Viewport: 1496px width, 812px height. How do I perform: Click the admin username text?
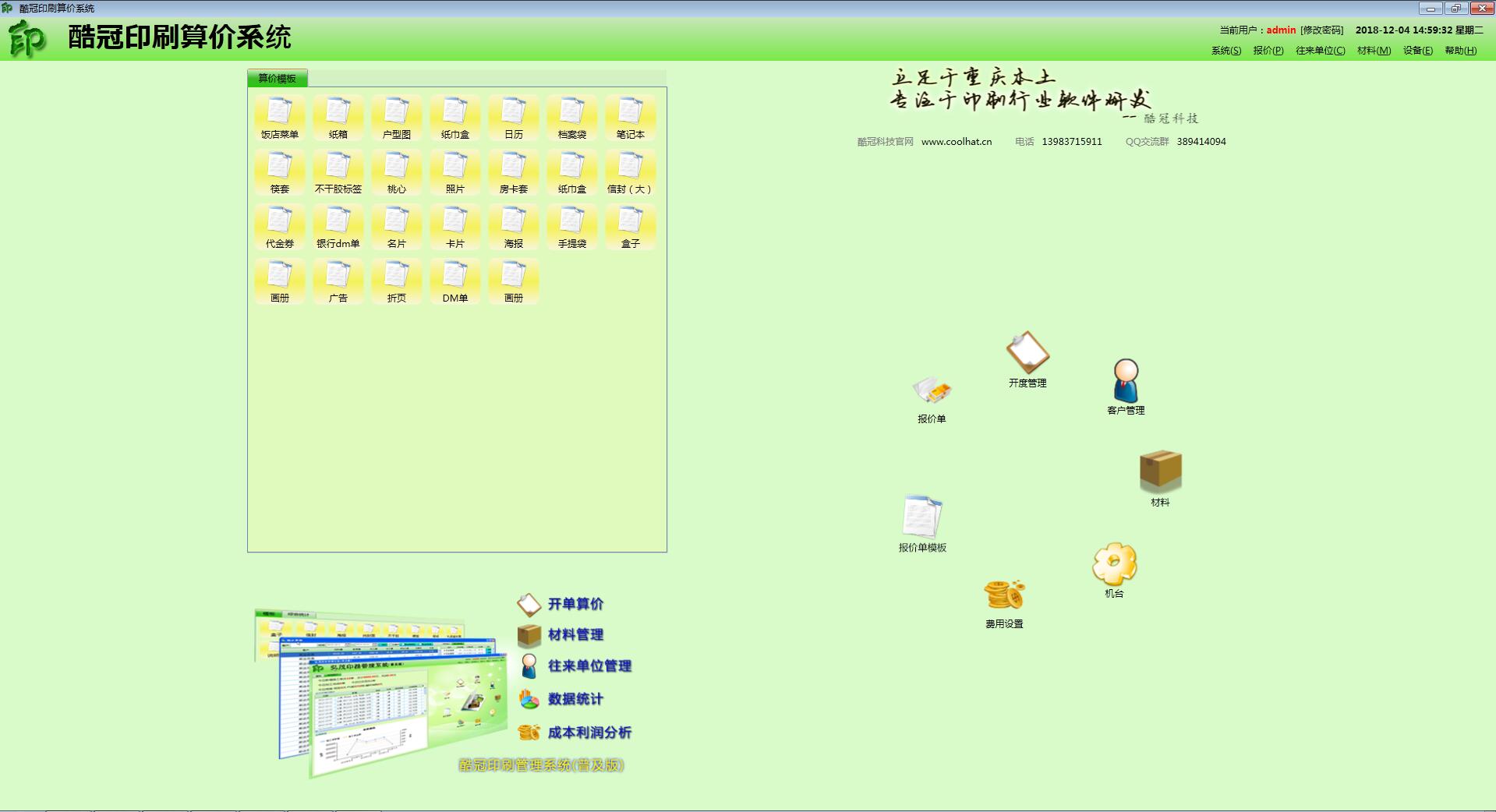[x=1281, y=30]
